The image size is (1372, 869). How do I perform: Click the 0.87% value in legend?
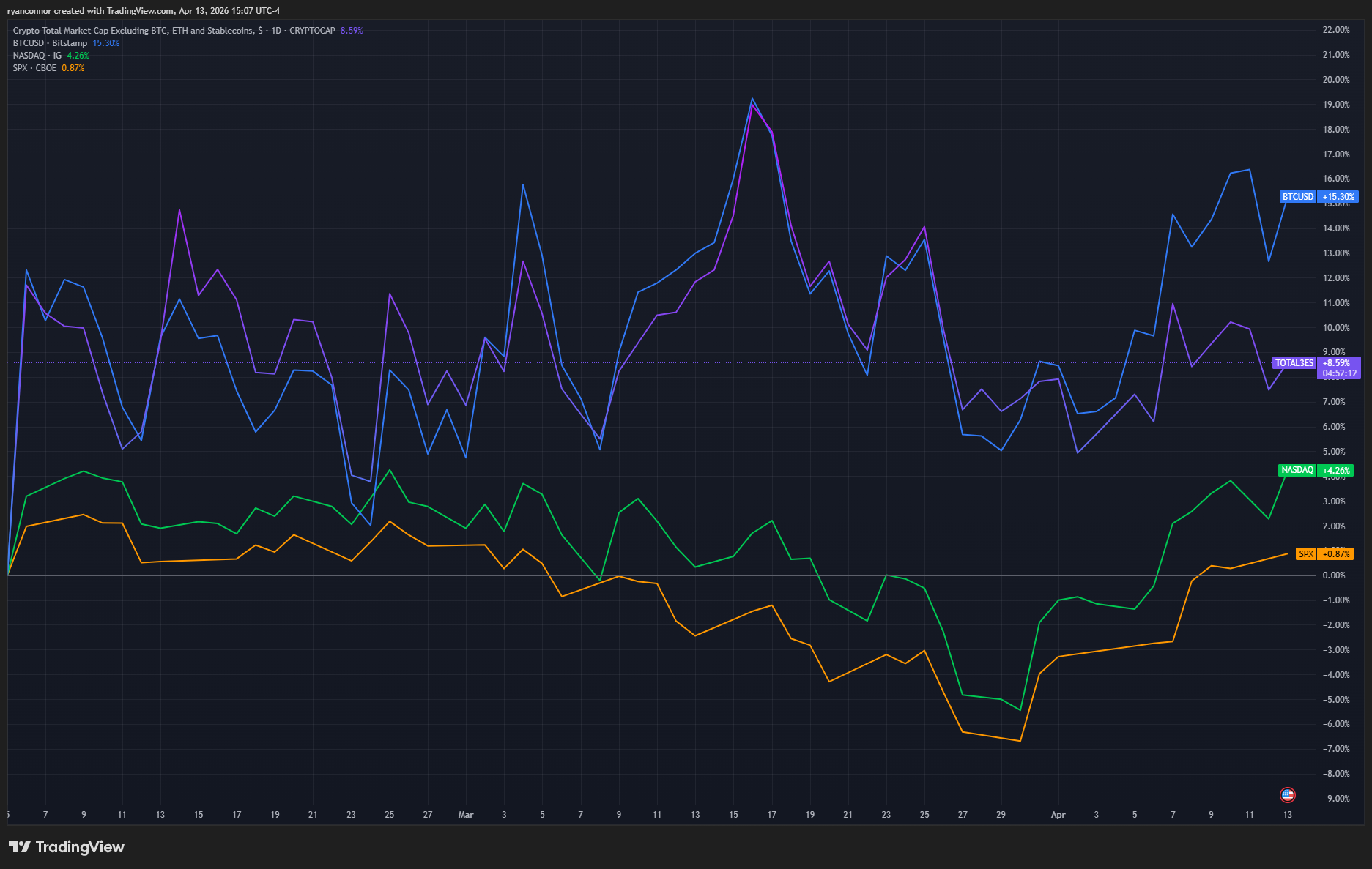(x=73, y=68)
